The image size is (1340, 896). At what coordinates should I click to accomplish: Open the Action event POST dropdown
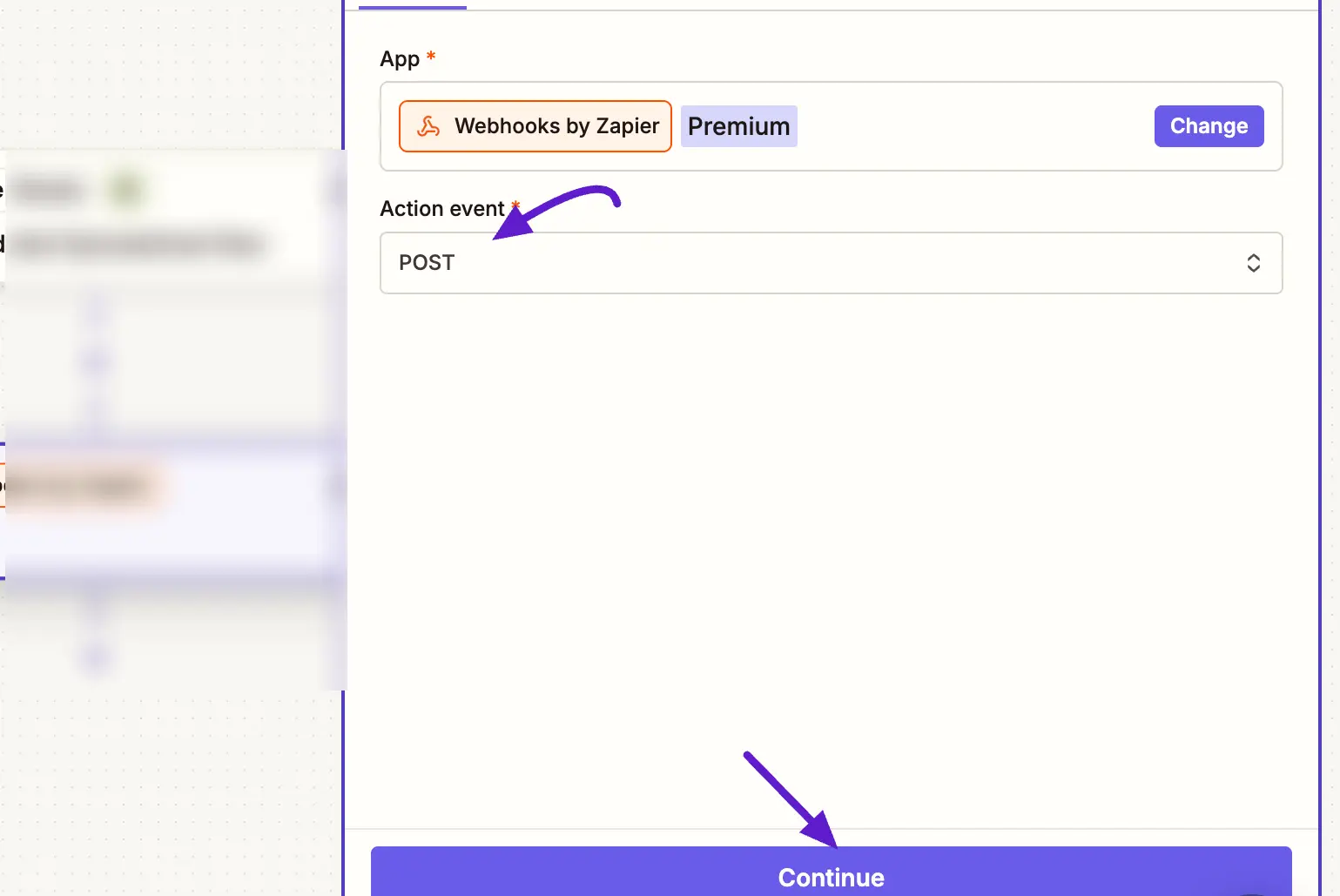tap(831, 263)
